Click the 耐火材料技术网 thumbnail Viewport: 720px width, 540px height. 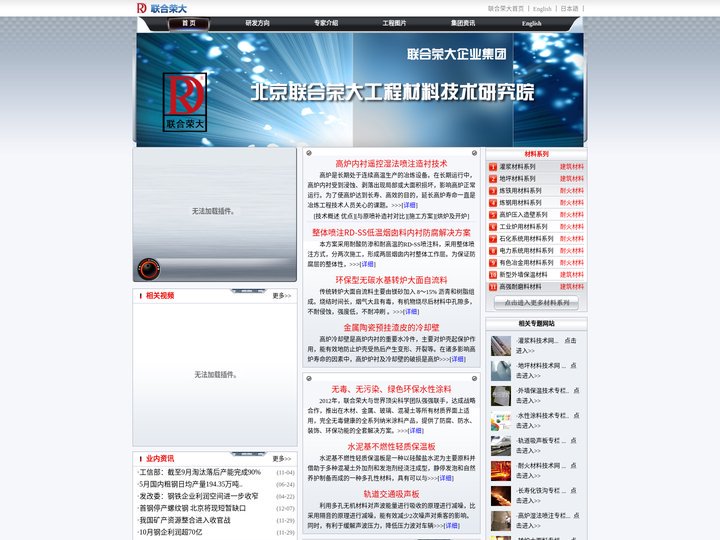coord(501,471)
